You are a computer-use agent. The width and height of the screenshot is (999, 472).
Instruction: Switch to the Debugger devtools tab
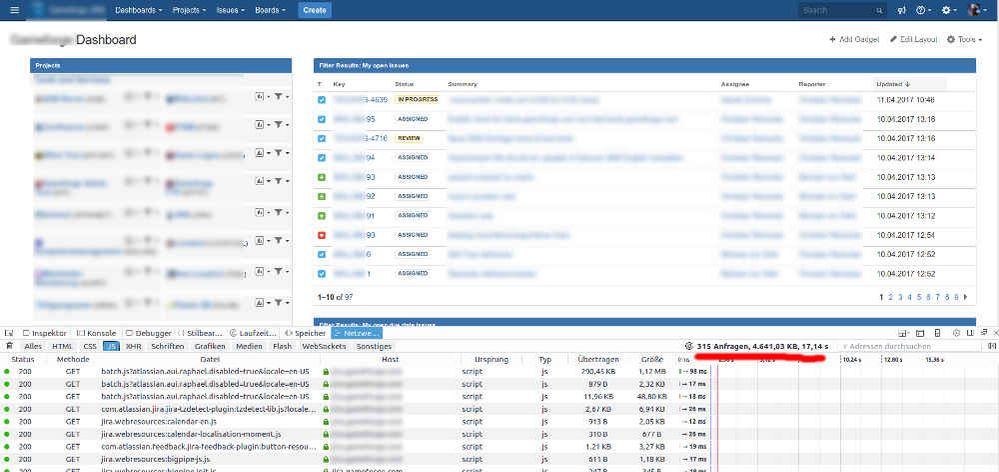(x=149, y=333)
